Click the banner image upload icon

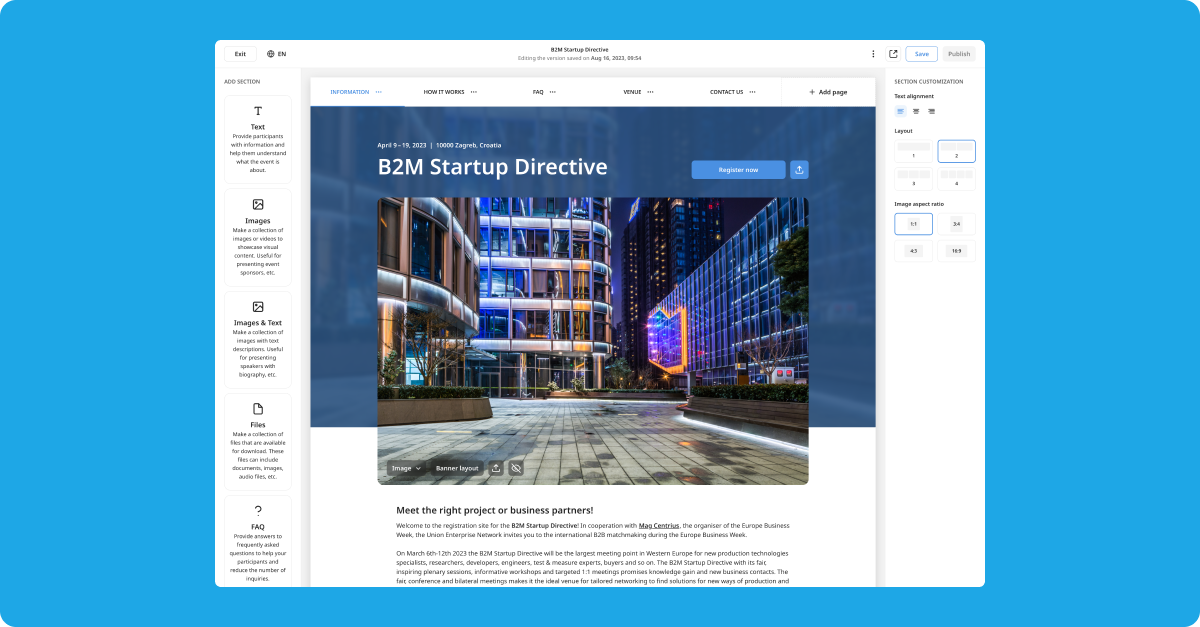click(496, 467)
